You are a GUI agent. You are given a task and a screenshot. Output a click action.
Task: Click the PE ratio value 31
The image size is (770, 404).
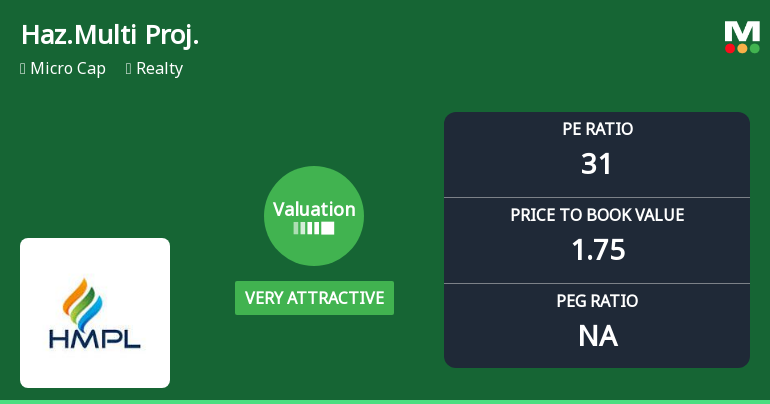tap(597, 164)
